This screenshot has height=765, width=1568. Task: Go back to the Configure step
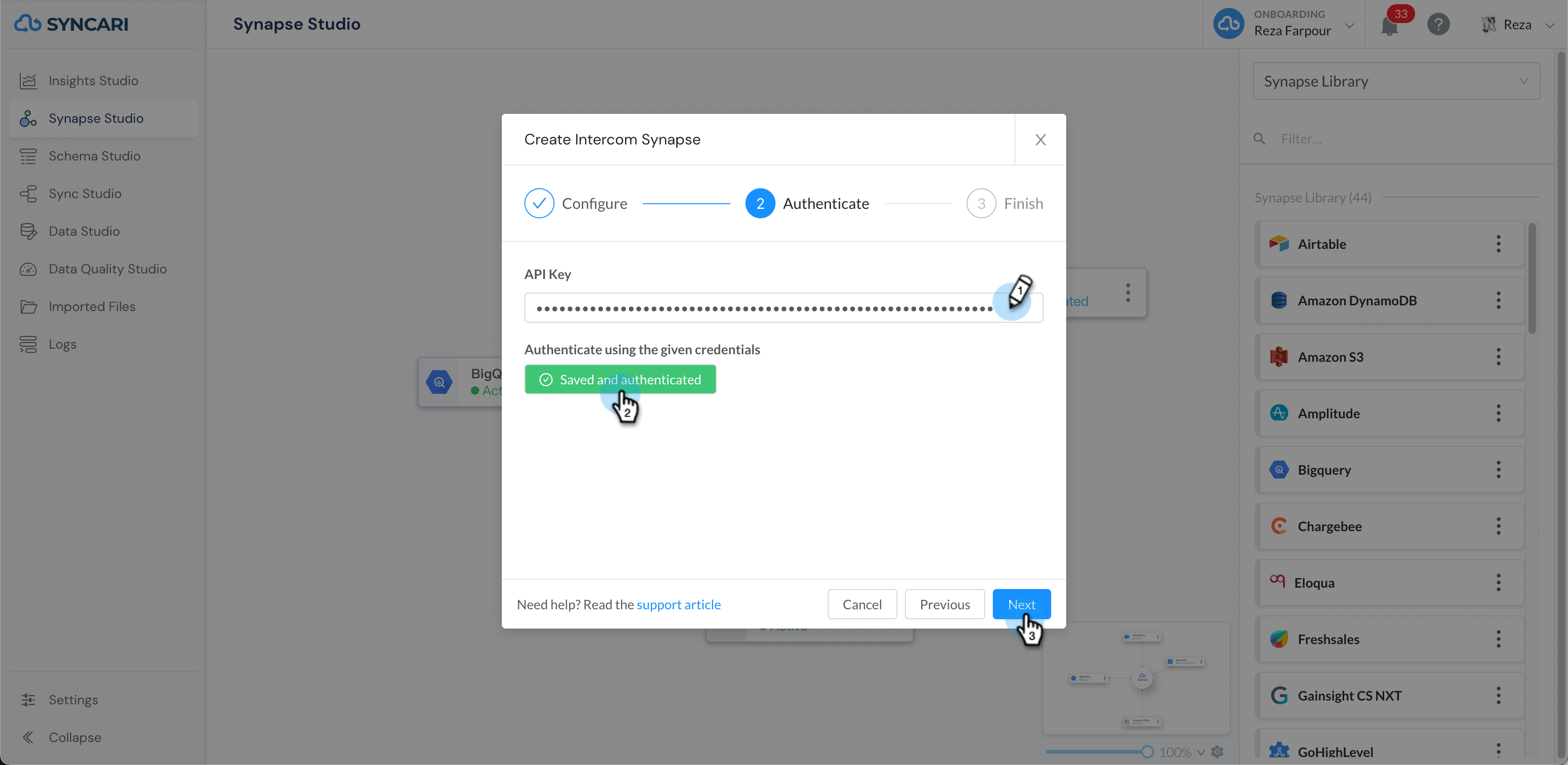tap(576, 203)
